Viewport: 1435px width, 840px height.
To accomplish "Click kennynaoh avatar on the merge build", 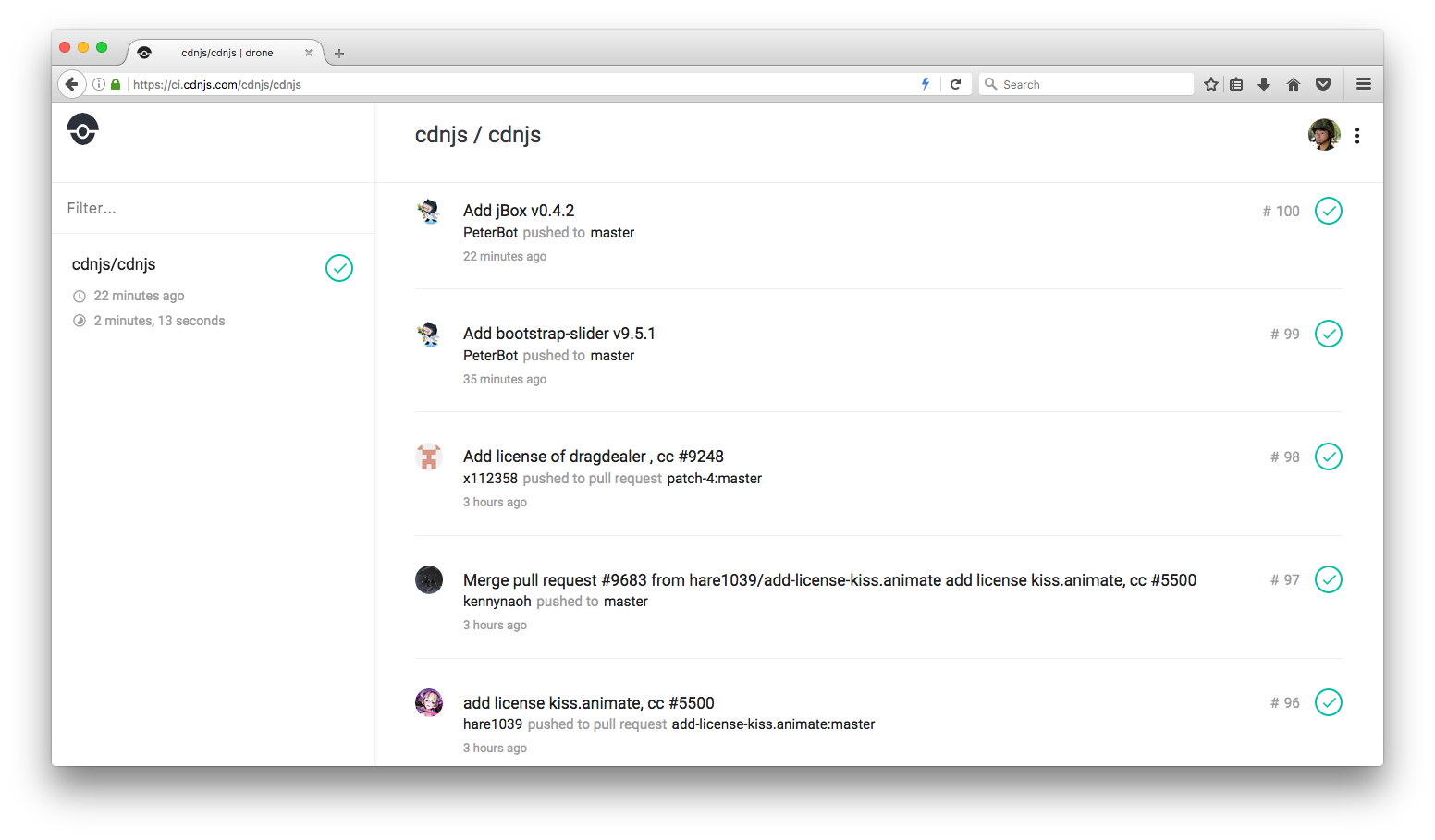I will 429,579.
